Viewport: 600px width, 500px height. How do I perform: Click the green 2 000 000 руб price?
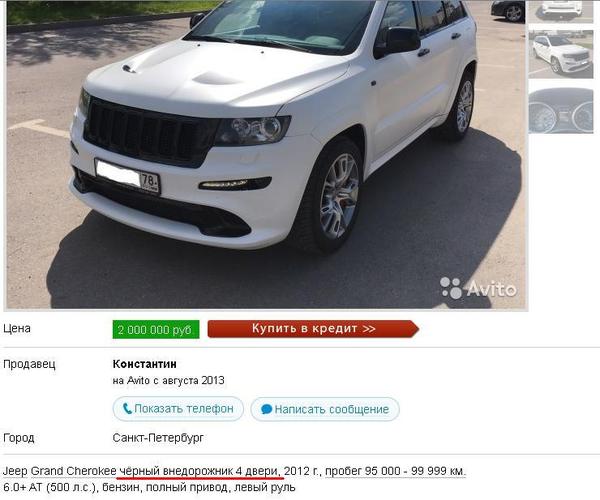[156, 329]
